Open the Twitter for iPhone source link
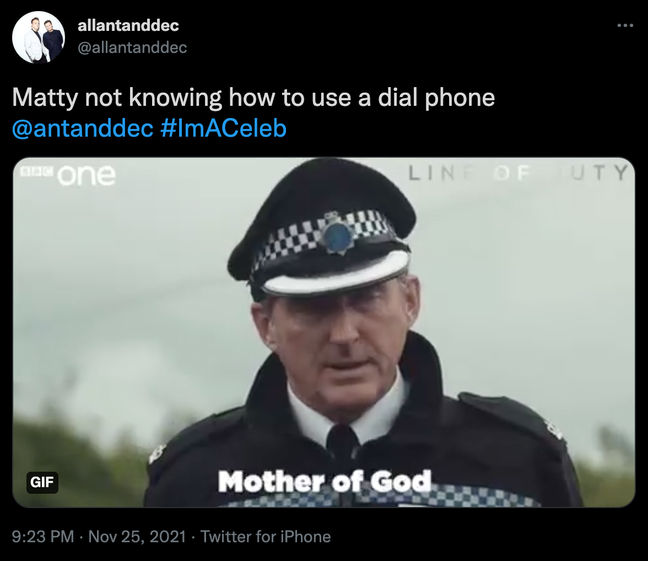 [x=266, y=537]
